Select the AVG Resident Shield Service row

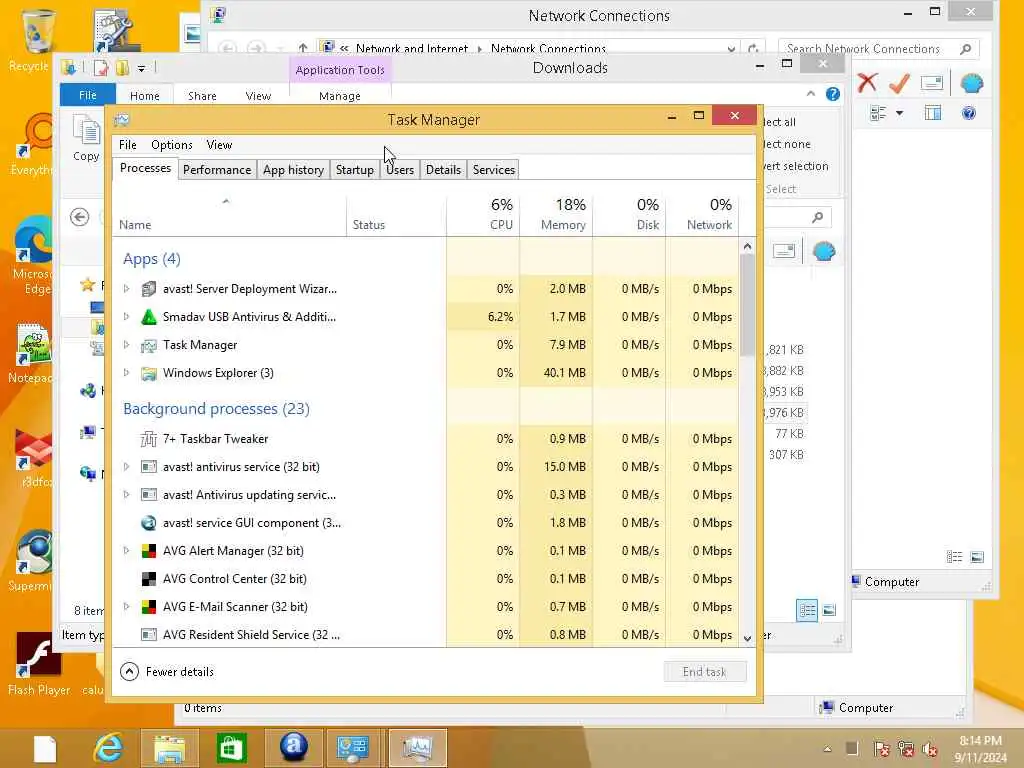click(426, 635)
